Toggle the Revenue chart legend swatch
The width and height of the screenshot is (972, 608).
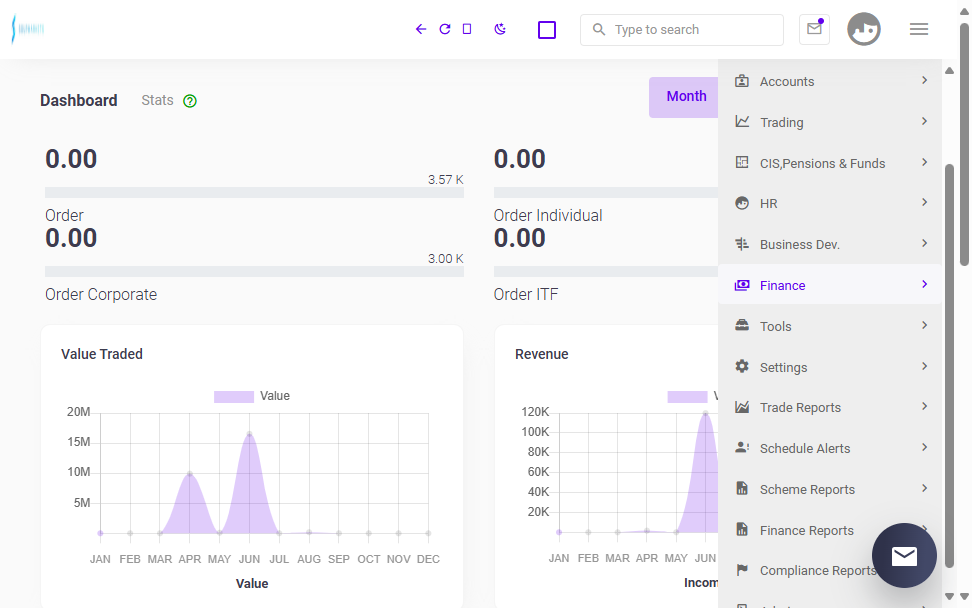687,397
